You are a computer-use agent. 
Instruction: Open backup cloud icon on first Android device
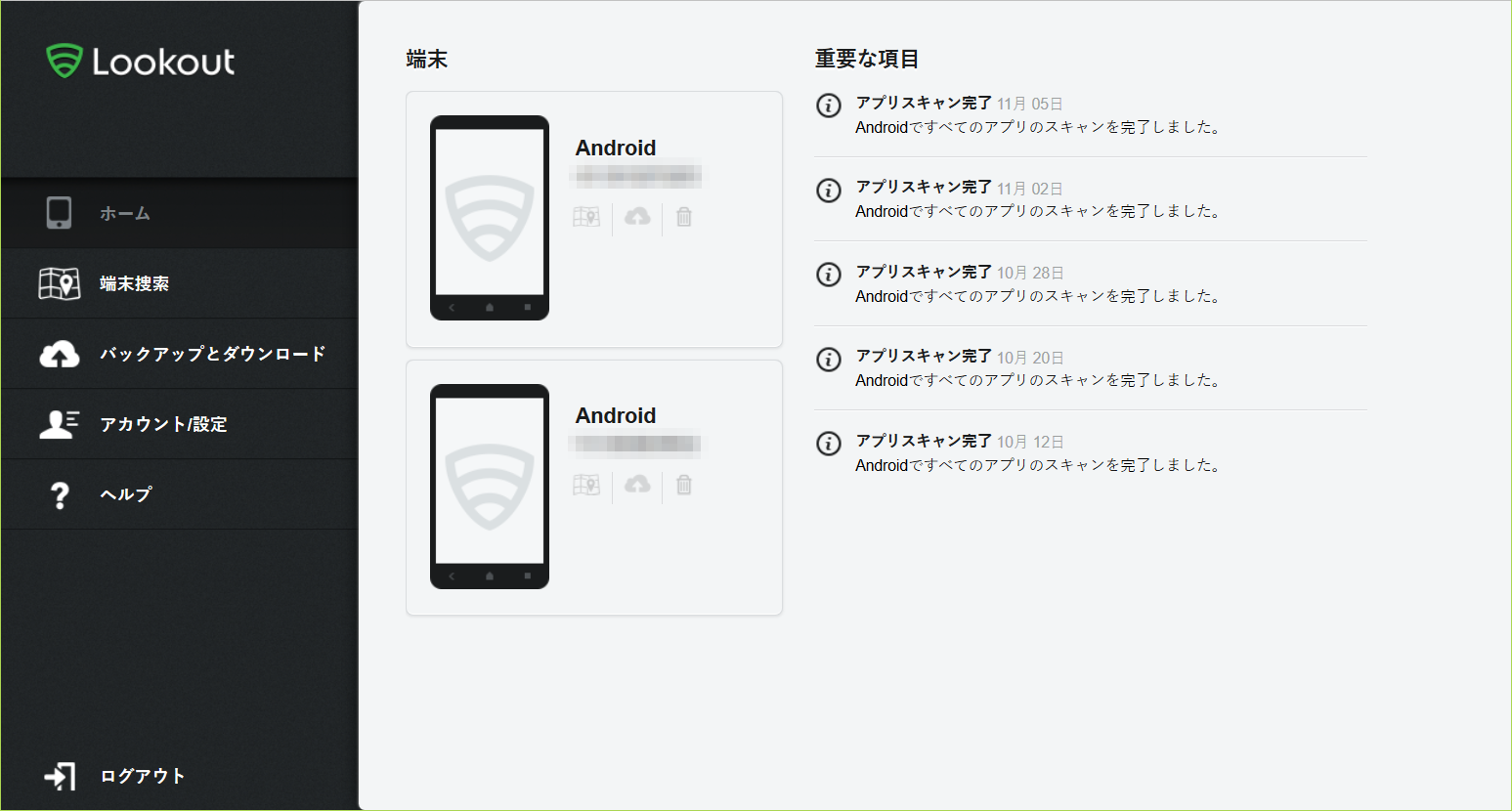point(637,217)
